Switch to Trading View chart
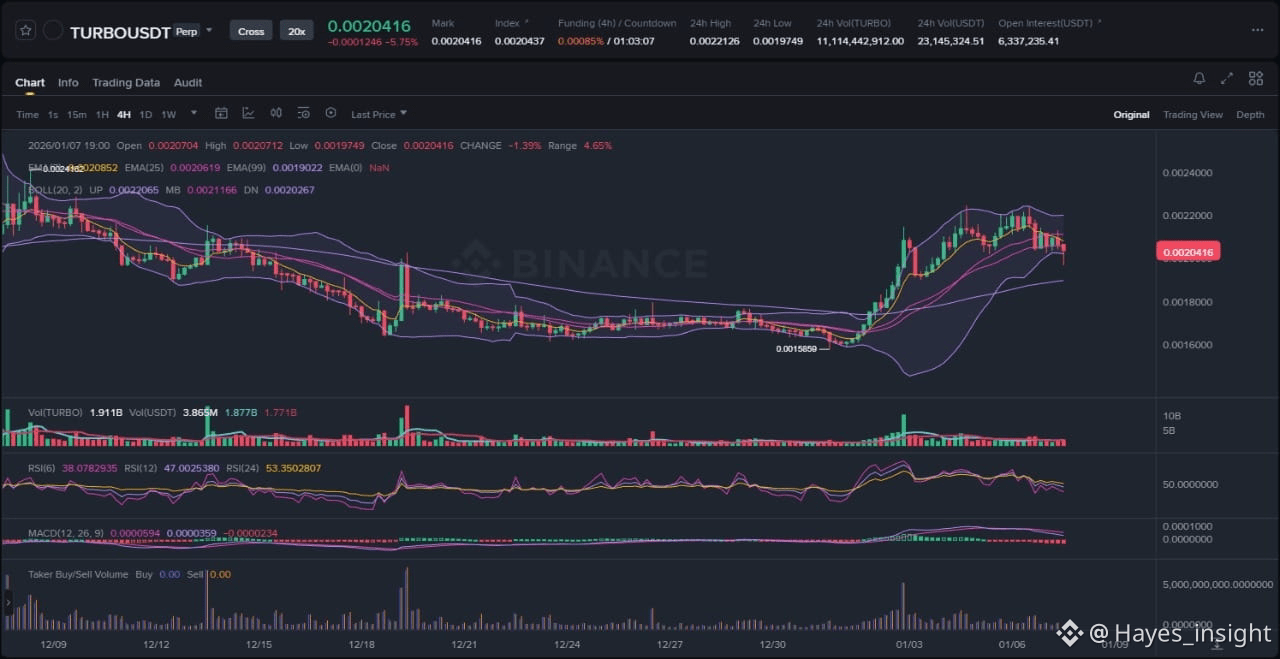The width and height of the screenshot is (1280, 659). 1192,114
